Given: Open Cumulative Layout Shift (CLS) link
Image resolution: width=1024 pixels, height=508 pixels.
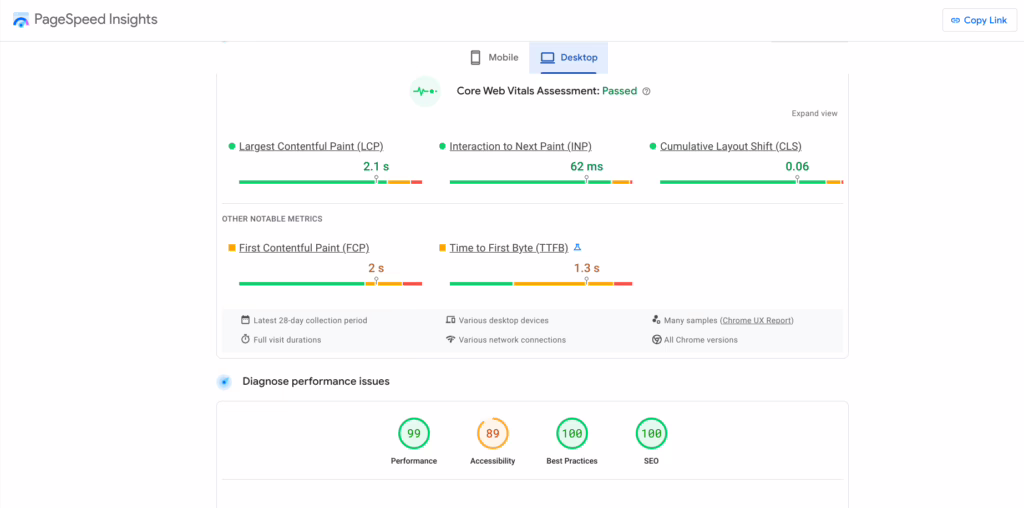Looking at the screenshot, I should click(731, 146).
